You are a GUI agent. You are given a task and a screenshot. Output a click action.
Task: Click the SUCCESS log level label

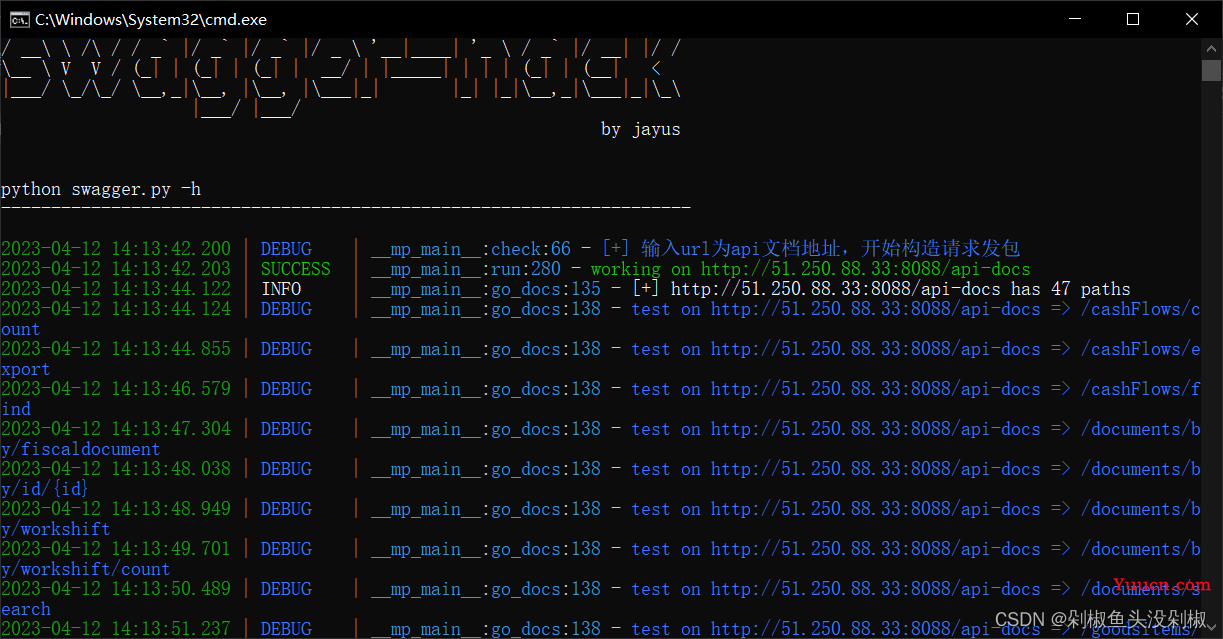(x=296, y=269)
